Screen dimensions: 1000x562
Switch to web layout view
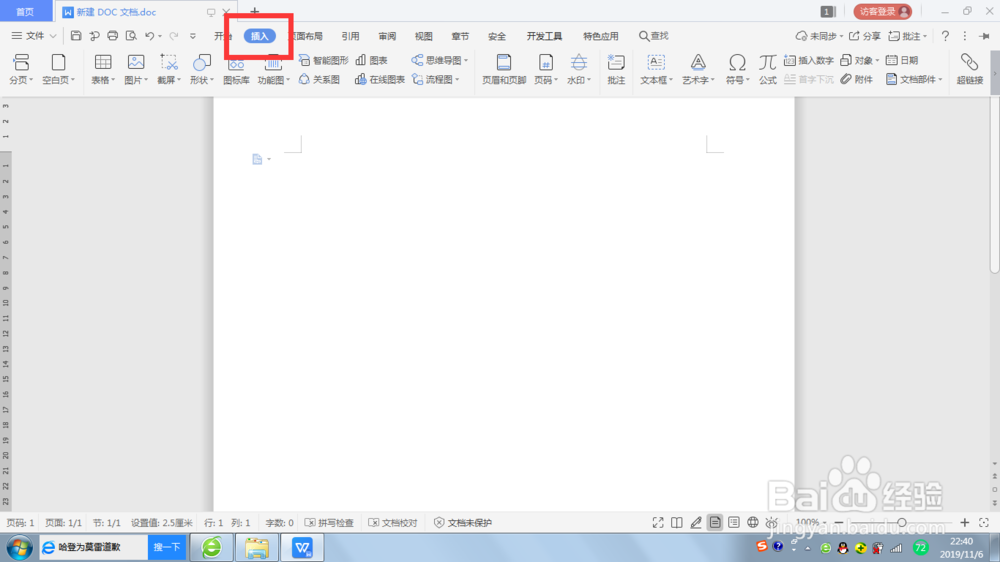(753, 522)
